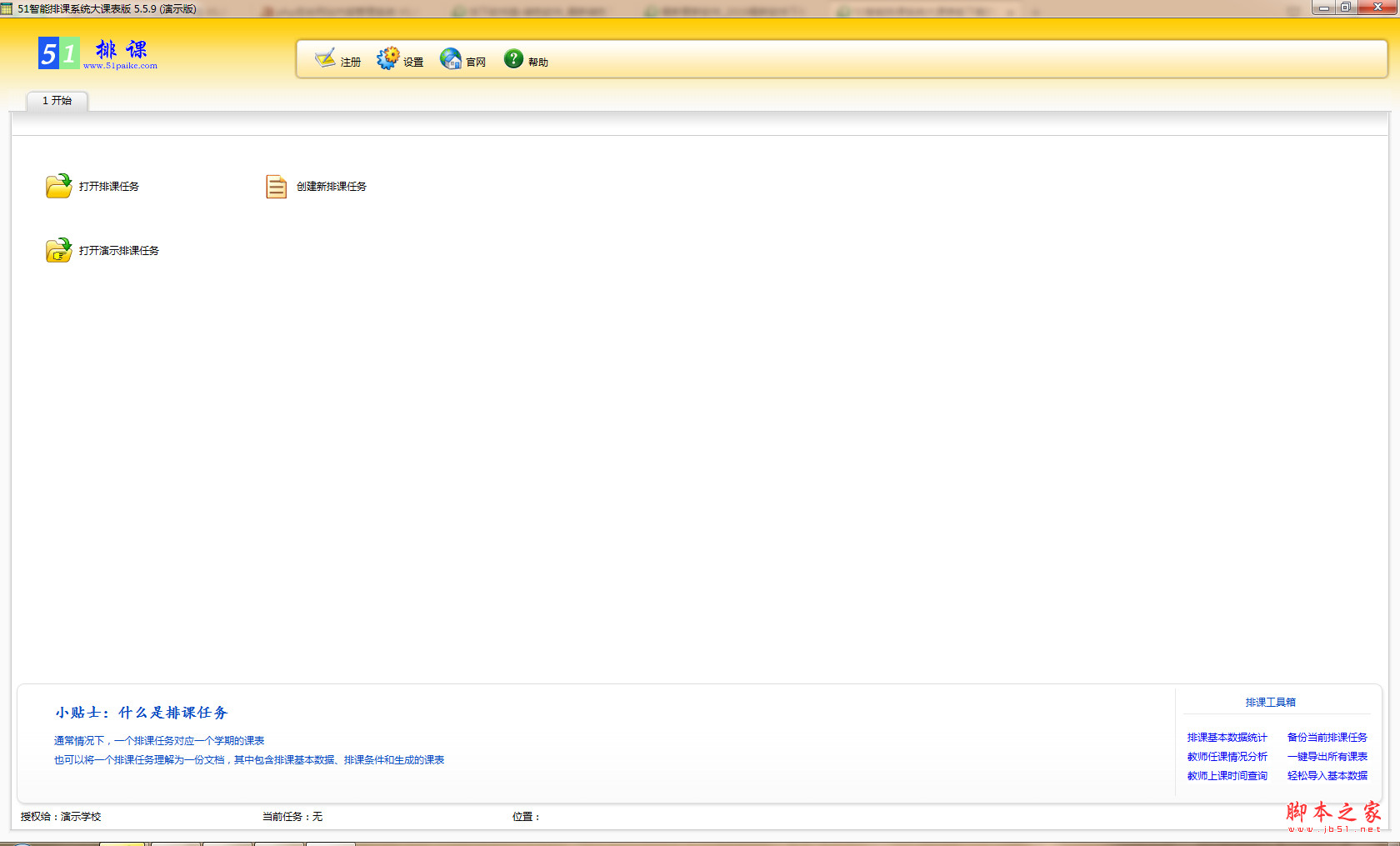Open 设置 settings gear icon
Viewport: 1400px width, 846px height.
387,58
